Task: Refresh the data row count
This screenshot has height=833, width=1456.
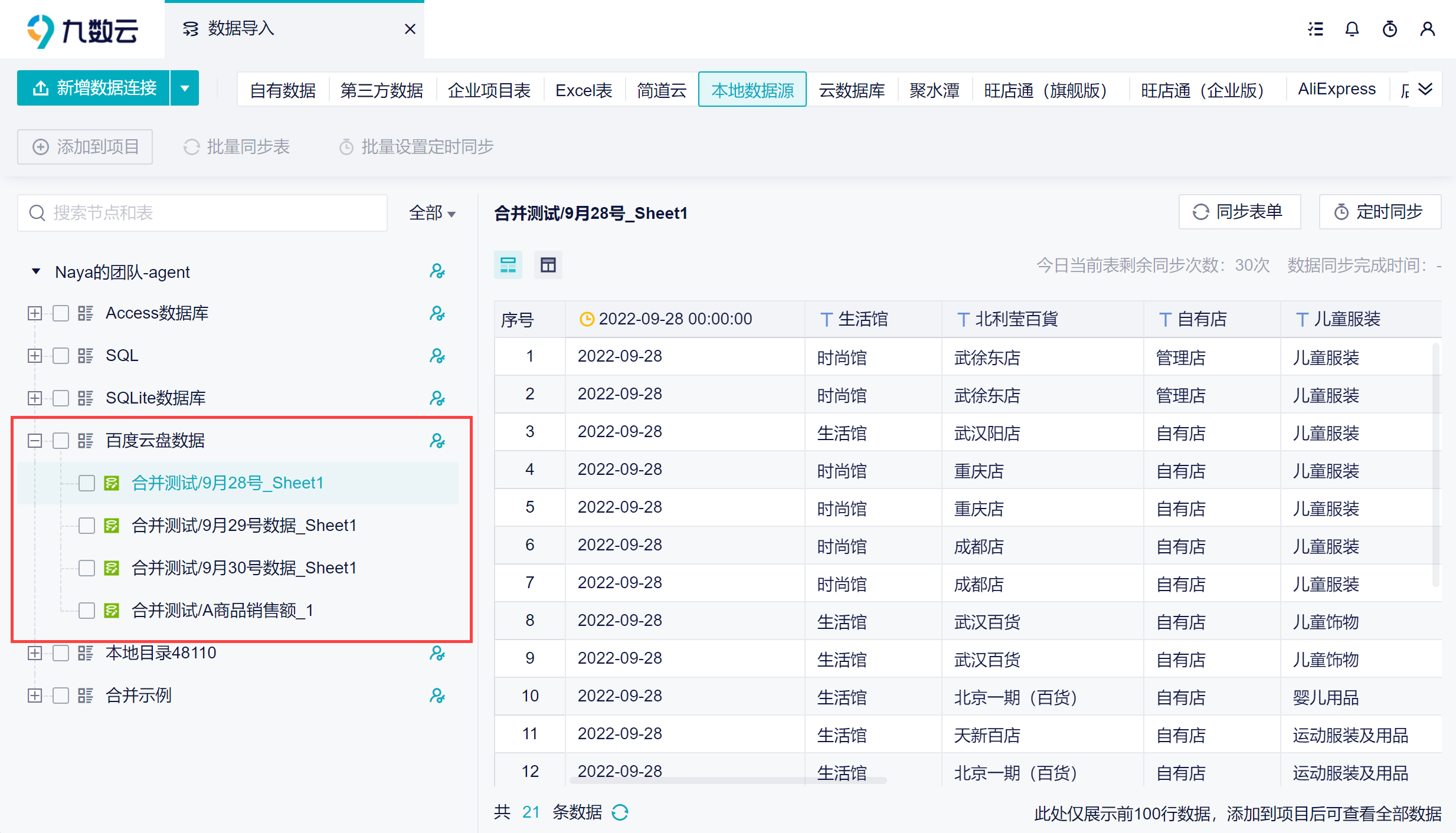Action: coord(620,812)
